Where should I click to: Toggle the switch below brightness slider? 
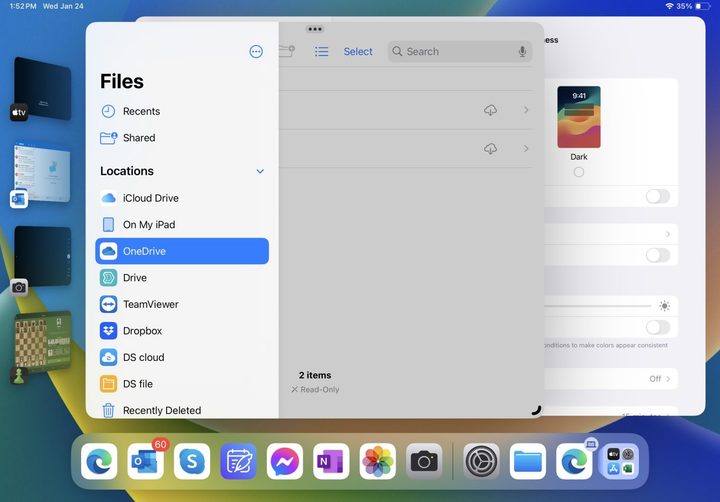tap(658, 327)
